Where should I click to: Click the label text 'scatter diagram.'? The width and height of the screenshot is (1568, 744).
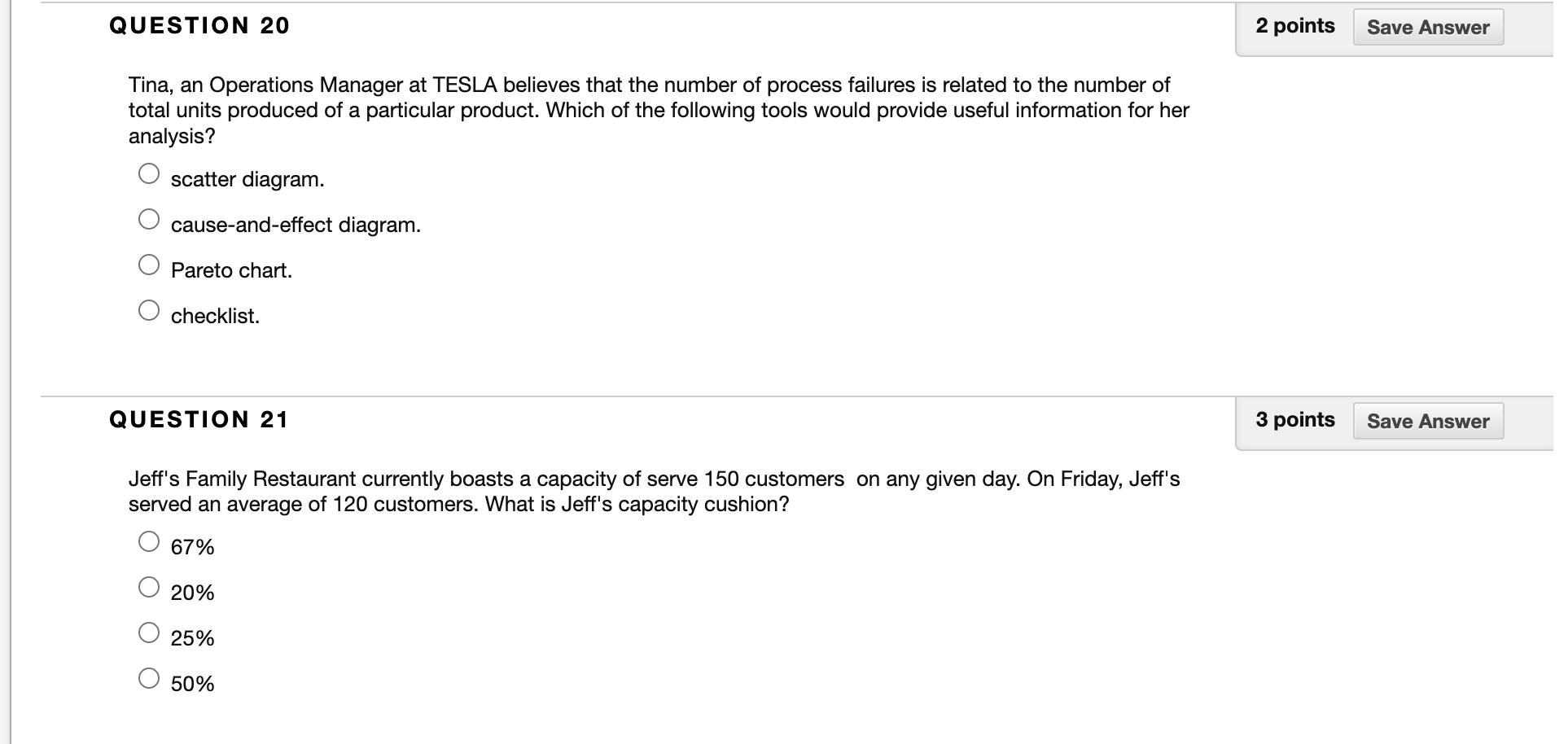pos(247,179)
